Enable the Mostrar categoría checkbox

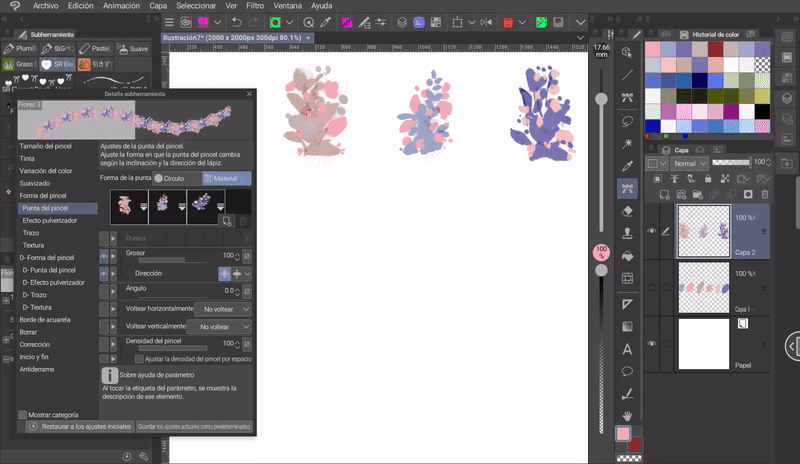tap(23, 414)
